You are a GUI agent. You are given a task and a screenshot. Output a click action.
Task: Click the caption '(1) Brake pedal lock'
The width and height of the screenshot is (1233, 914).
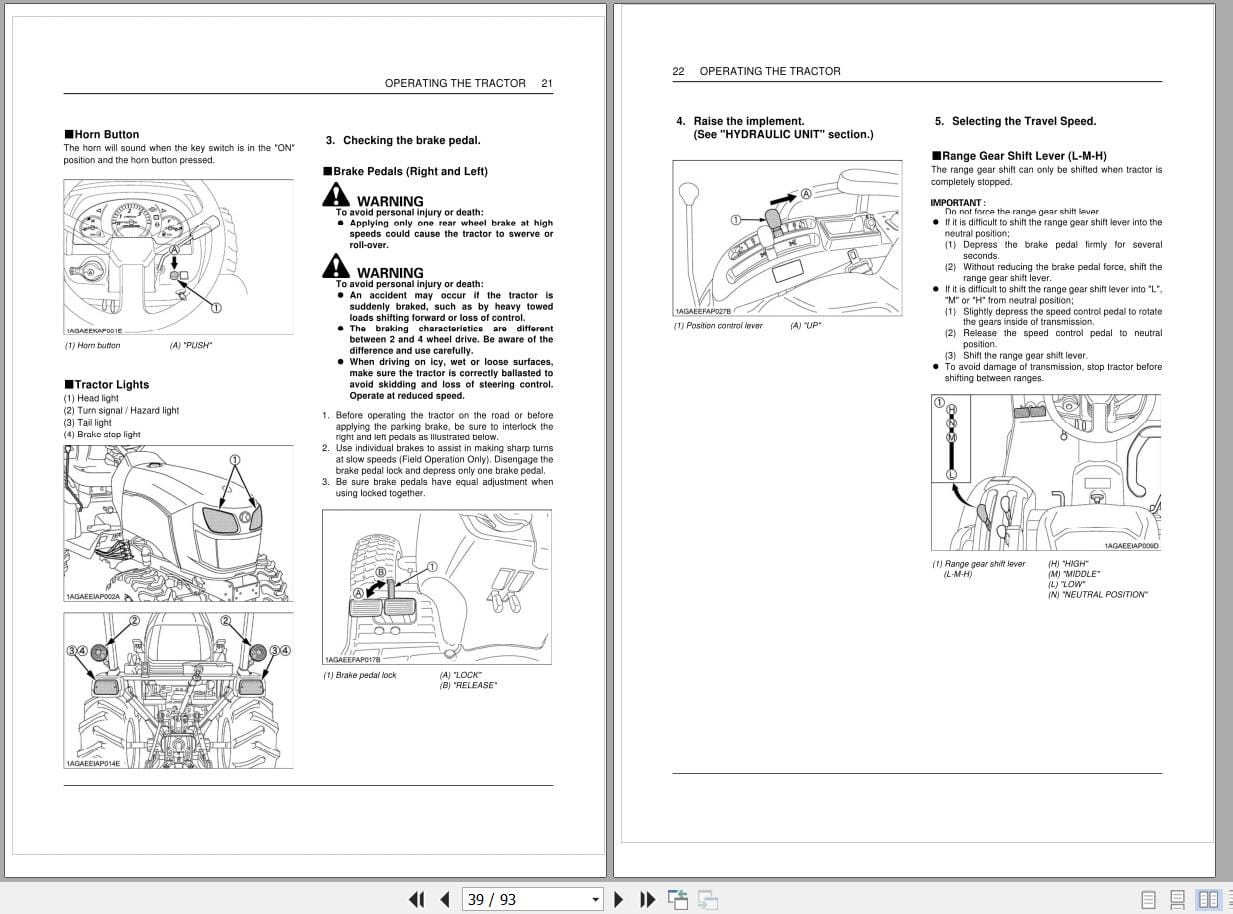360,675
